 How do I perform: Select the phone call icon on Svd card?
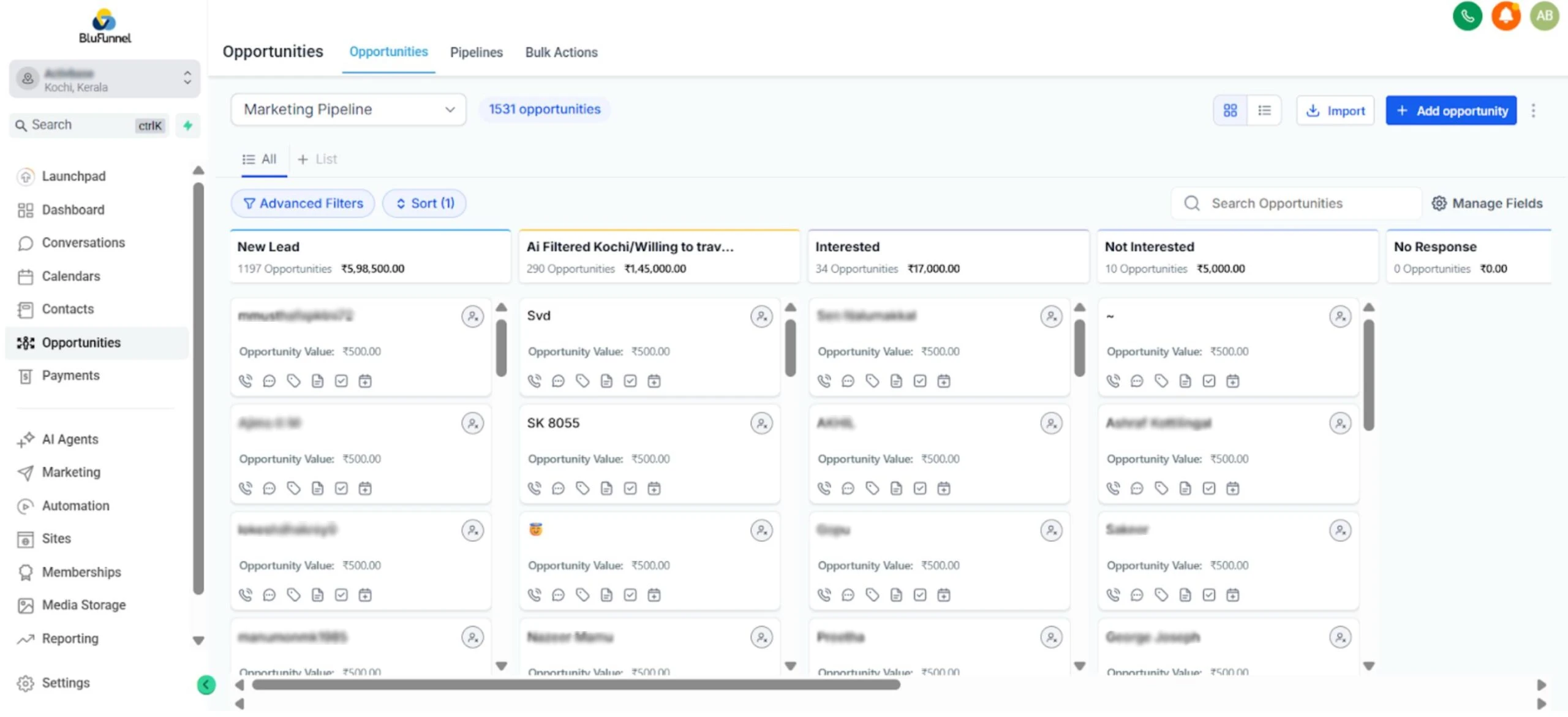click(x=534, y=381)
